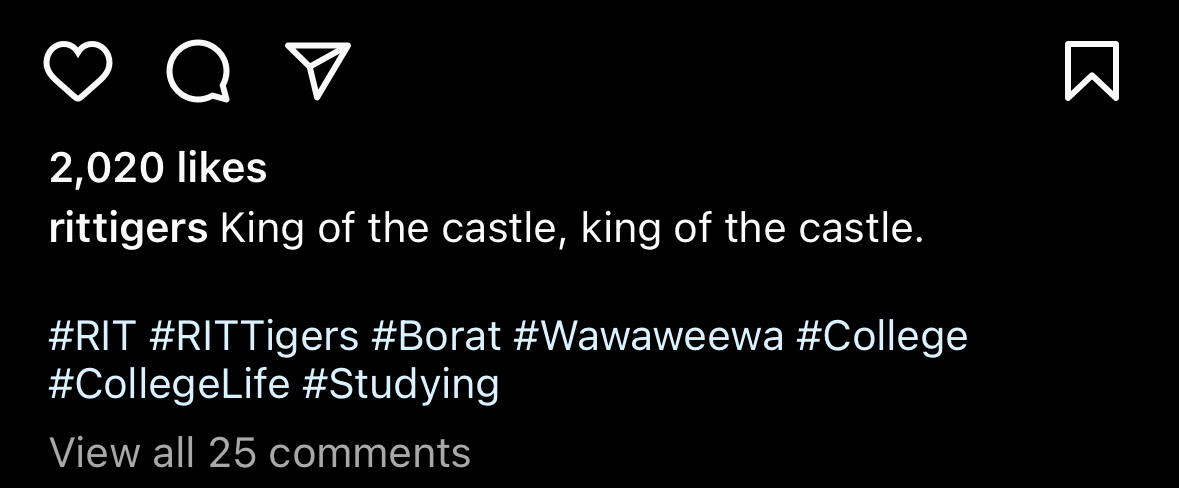The image size is (1179, 488).
Task: View all 25 comments
Action: [x=260, y=452]
